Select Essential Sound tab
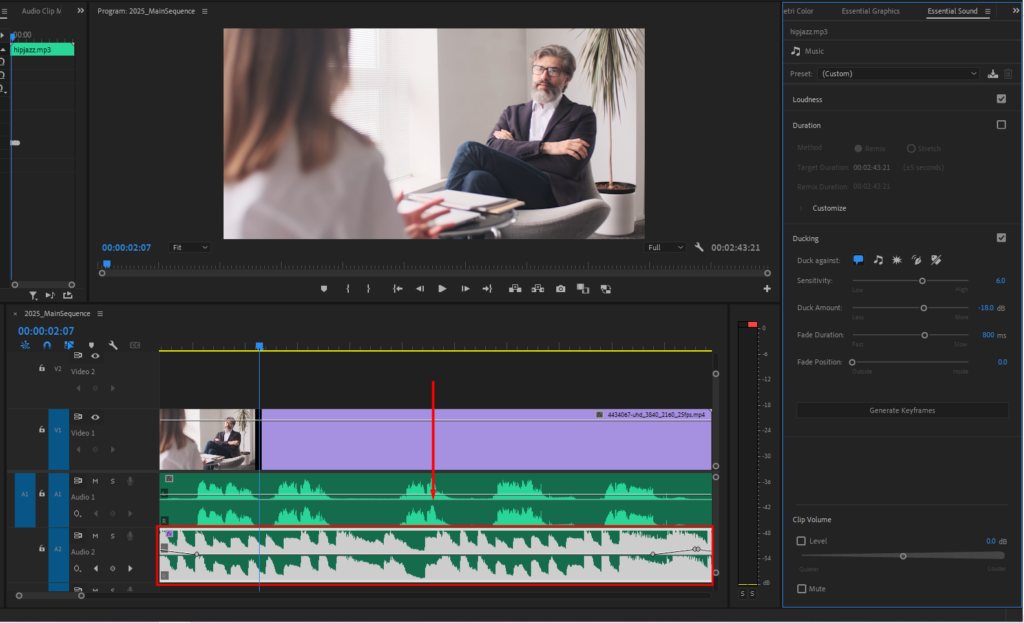The image size is (1024, 623). (952, 11)
